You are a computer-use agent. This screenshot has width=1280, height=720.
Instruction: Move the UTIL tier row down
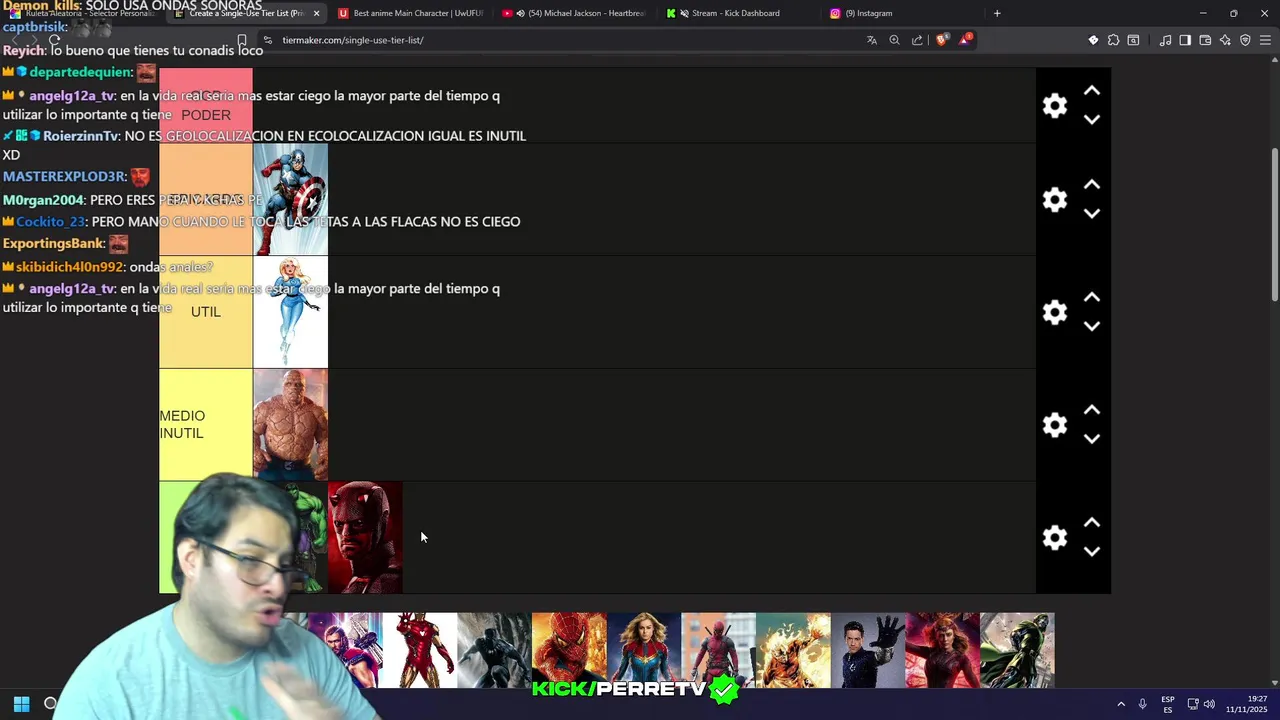tap(1092, 326)
